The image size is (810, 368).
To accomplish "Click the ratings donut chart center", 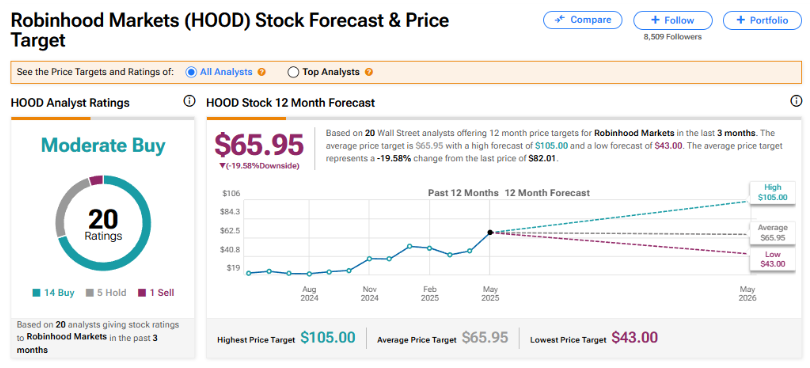I will (104, 223).
